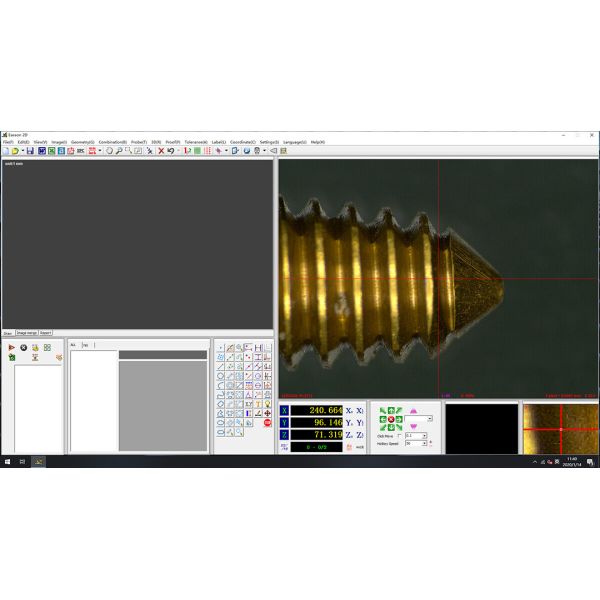Click the black circled X icon
The height and width of the screenshot is (600, 600).
(23, 347)
